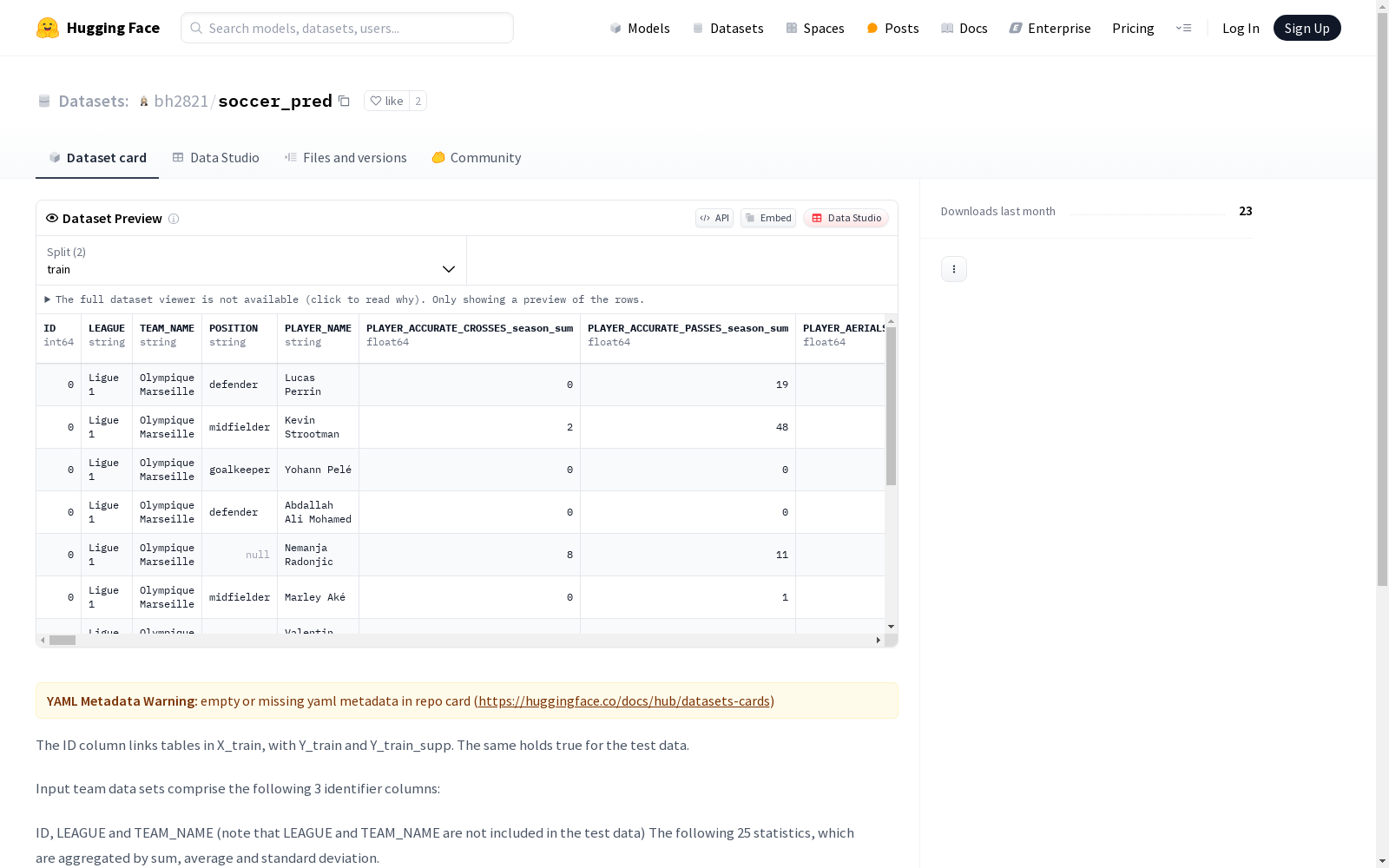Click the bh2821 user avatar icon
Image resolution: width=1389 pixels, height=868 pixels.
[144, 102]
